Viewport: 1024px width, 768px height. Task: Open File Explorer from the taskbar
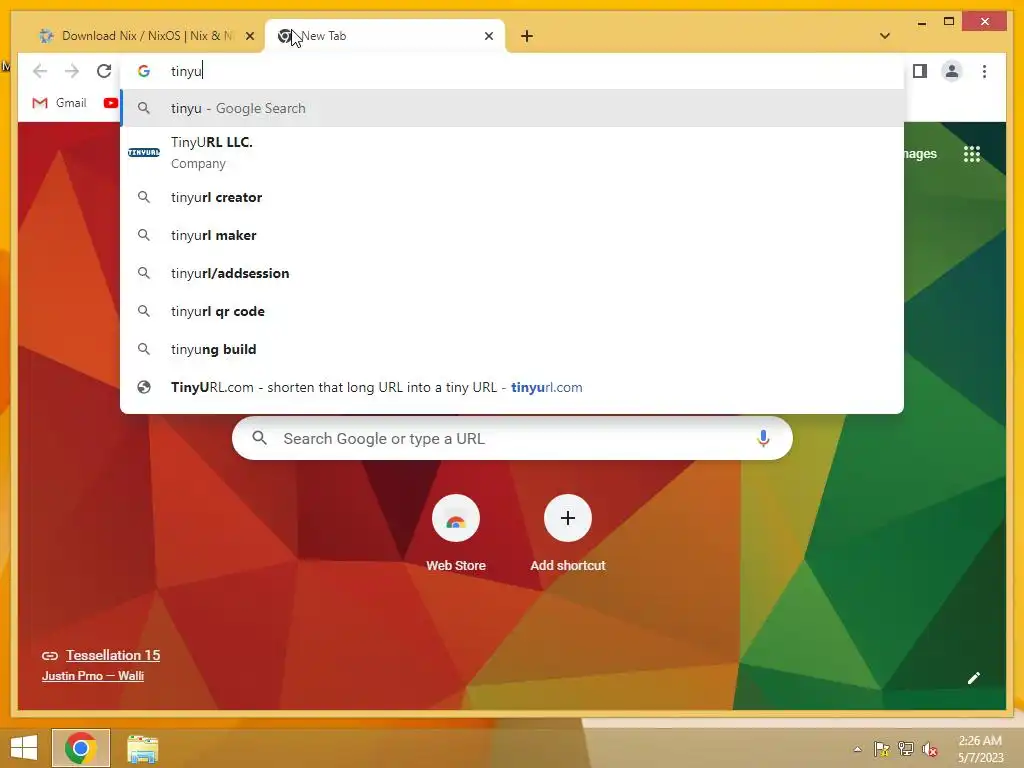142,748
